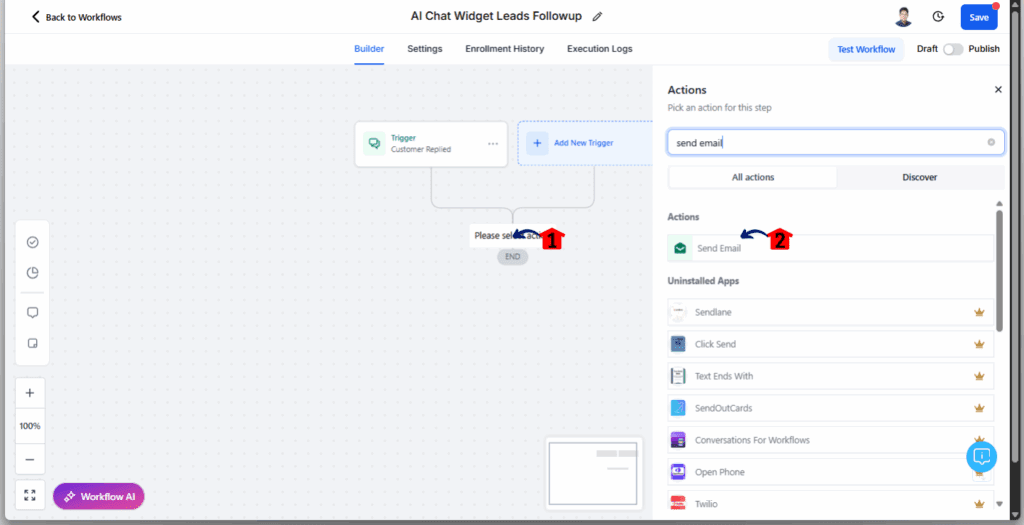This screenshot has height=525, width=1024.
Task: Open user profile avatar
Action: 903,17
